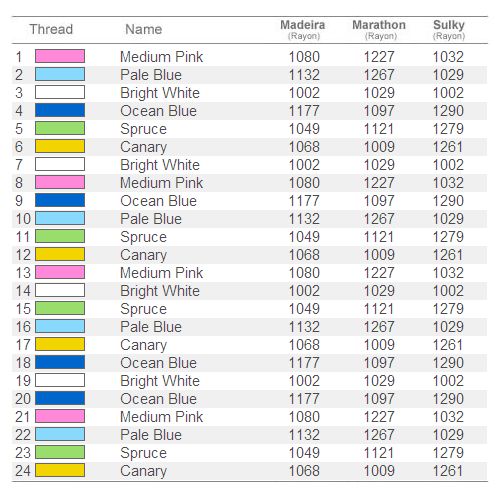
Task: Select the Spruce green swatch for thread 5
Action: [60, 128]
